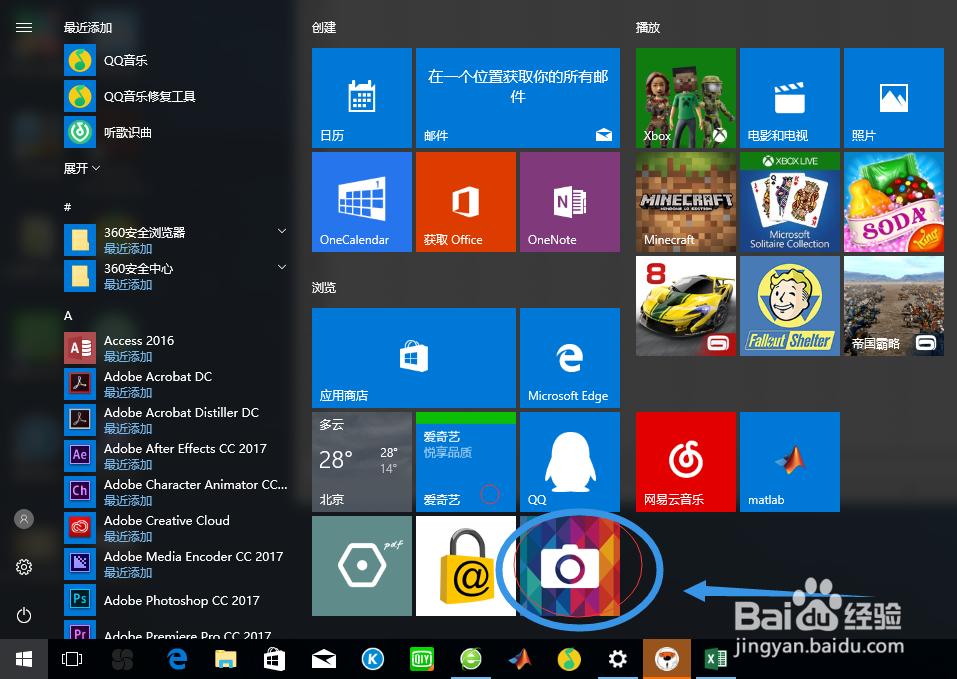The width and height of the screenshot is (957, 679).
Task: Launch Adobe After Effects CC 2017
Action: coord(176,456)
